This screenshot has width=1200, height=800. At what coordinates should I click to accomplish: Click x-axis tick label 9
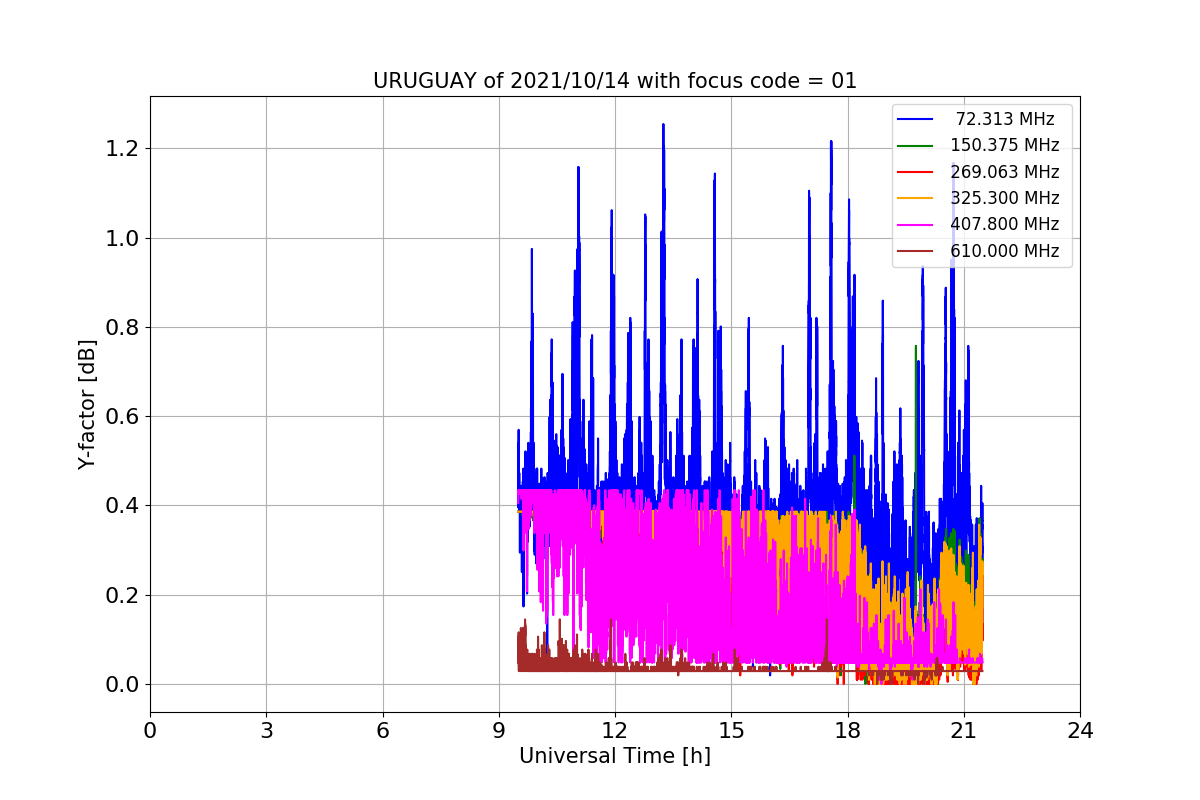(499, 731)
